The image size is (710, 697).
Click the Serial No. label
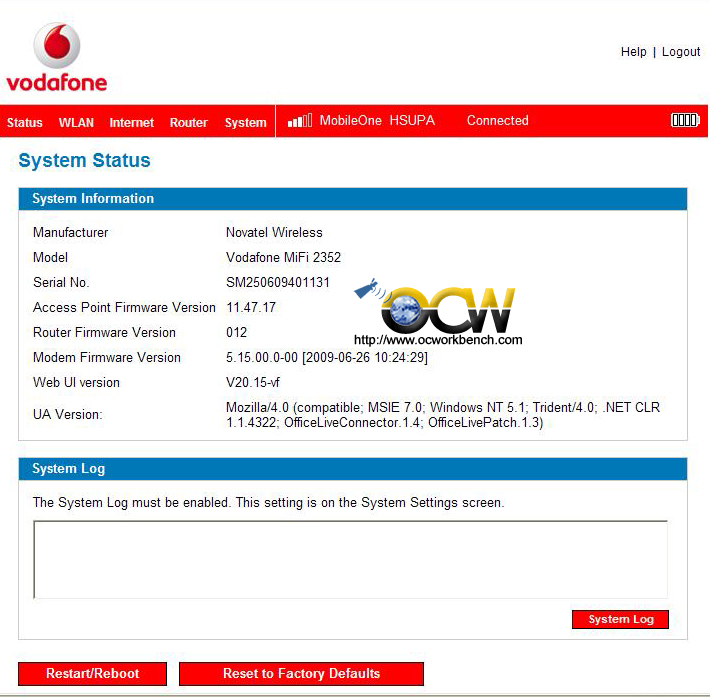pos(61,282)
